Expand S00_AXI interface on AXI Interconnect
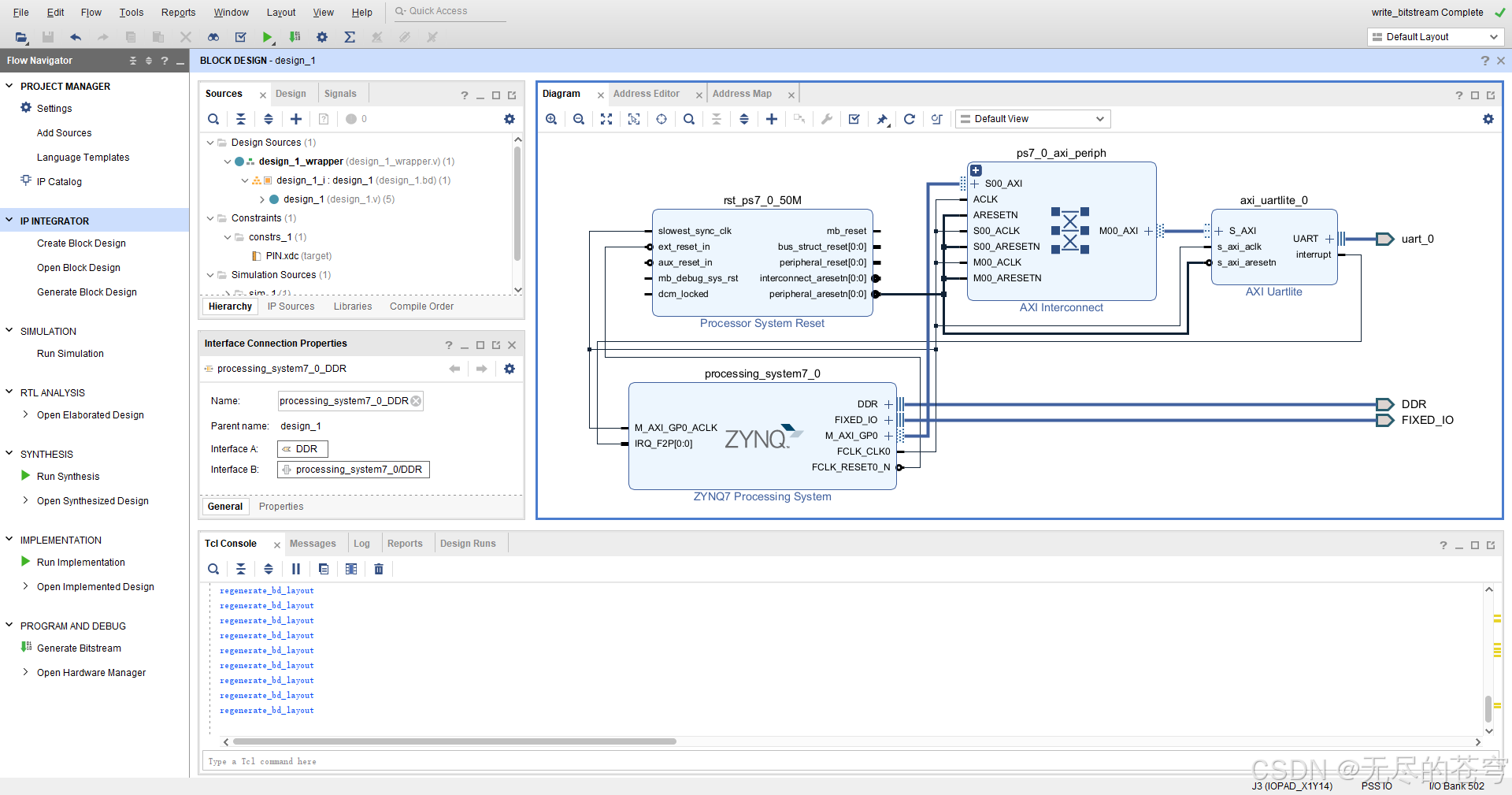1512x795 pixels. tap(975, 184)
